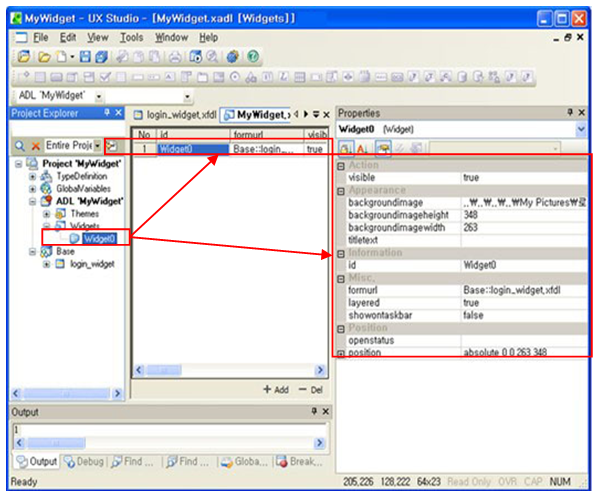Open the dropdown arrow beside New document

point(72,57)
